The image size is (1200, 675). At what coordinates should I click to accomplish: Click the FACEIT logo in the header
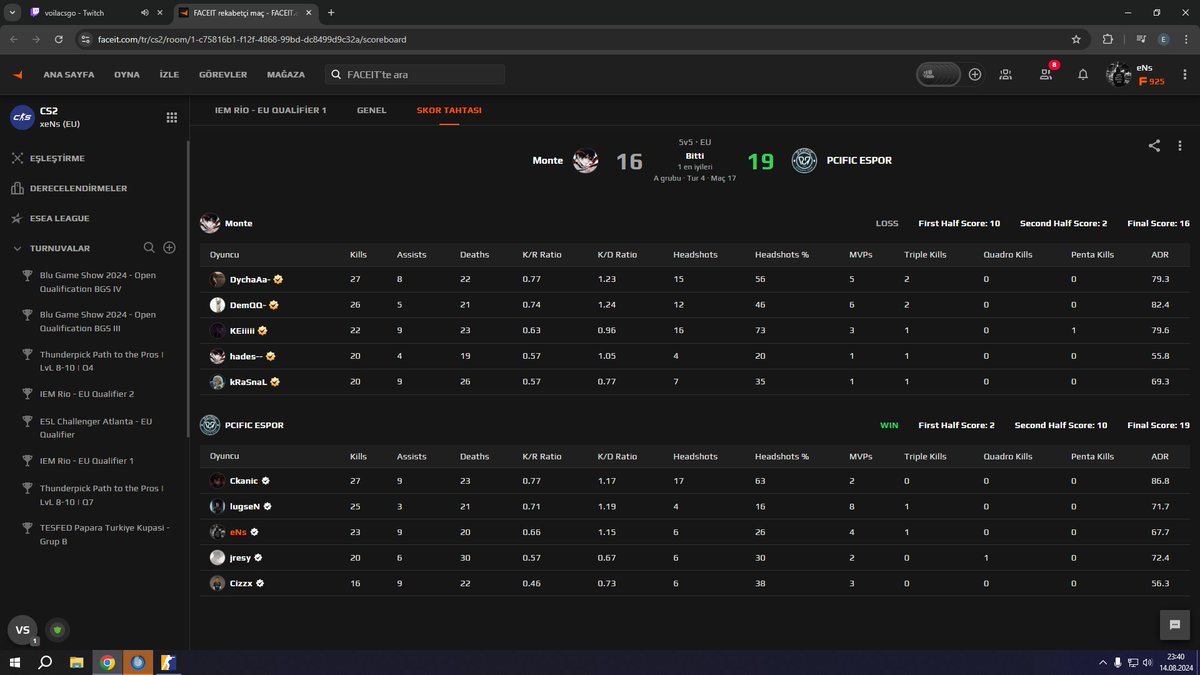click(17, 74)
